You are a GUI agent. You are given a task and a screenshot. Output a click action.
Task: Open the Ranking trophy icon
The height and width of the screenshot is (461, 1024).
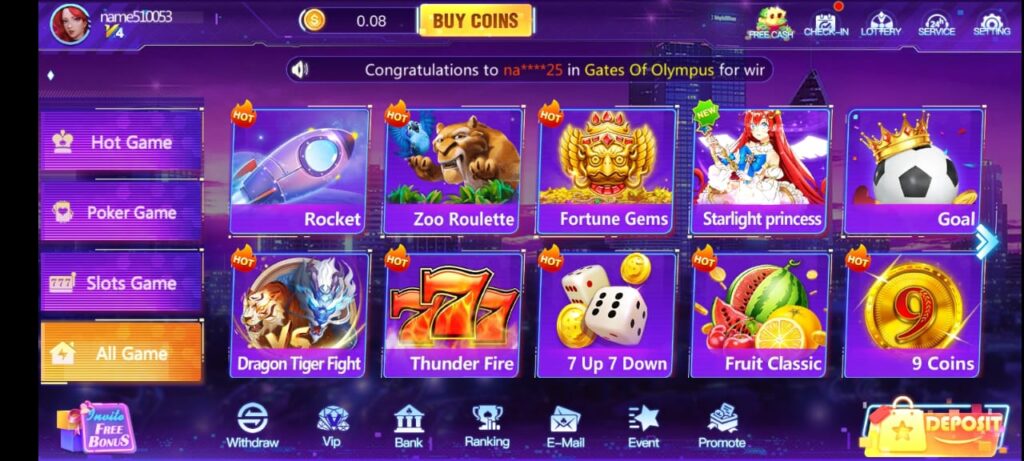[487, 426]
